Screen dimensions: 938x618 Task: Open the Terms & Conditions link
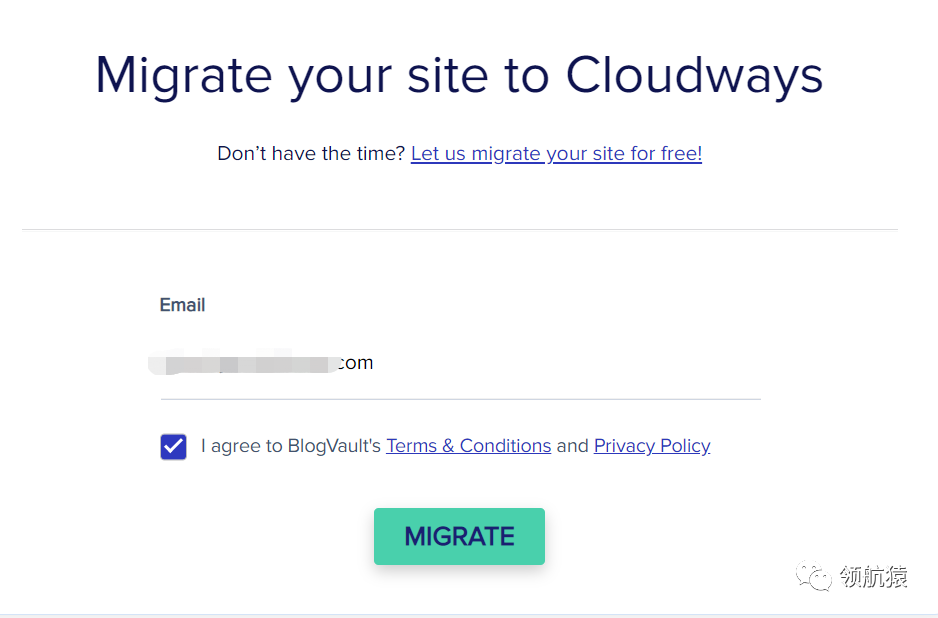point(468,446)
